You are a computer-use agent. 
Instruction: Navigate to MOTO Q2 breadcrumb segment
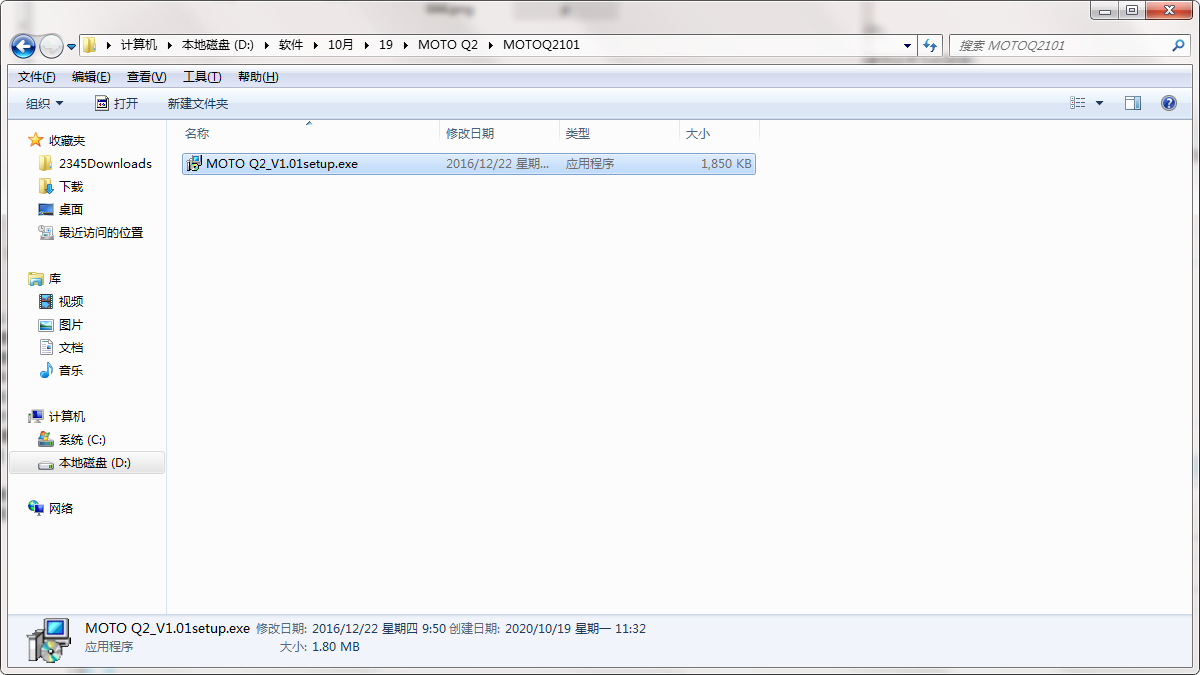(x=448, y=45)
